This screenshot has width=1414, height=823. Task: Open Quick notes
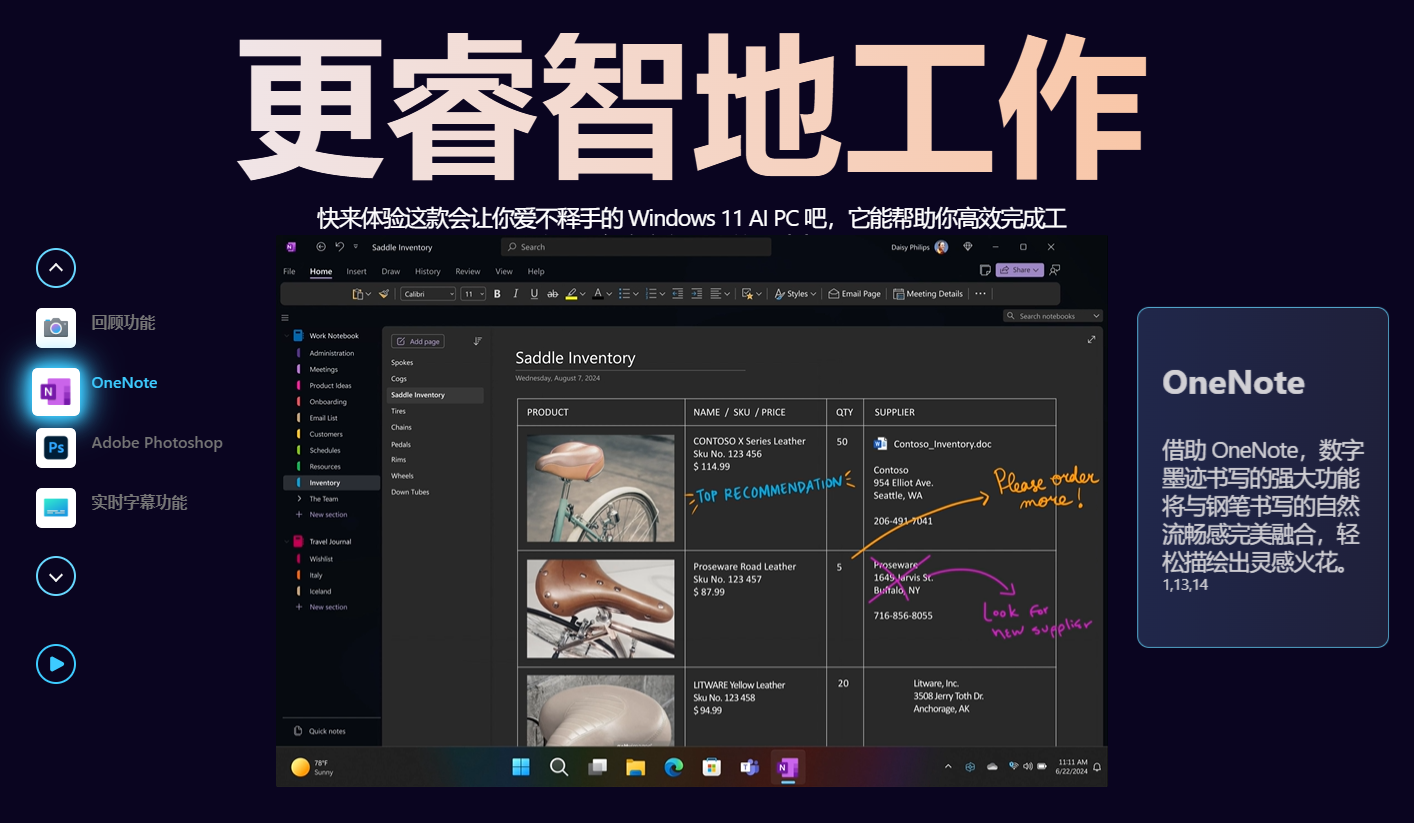(319, 731)
